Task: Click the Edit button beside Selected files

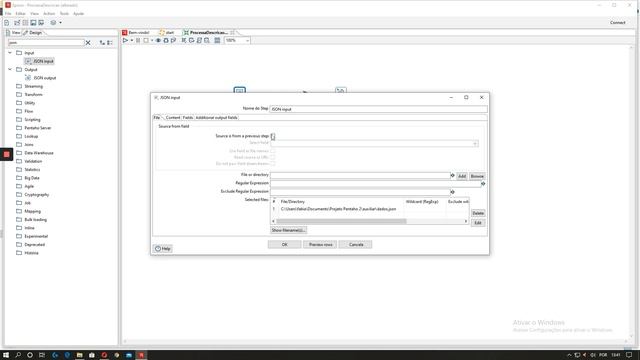Action: click(x=478, y=223)
